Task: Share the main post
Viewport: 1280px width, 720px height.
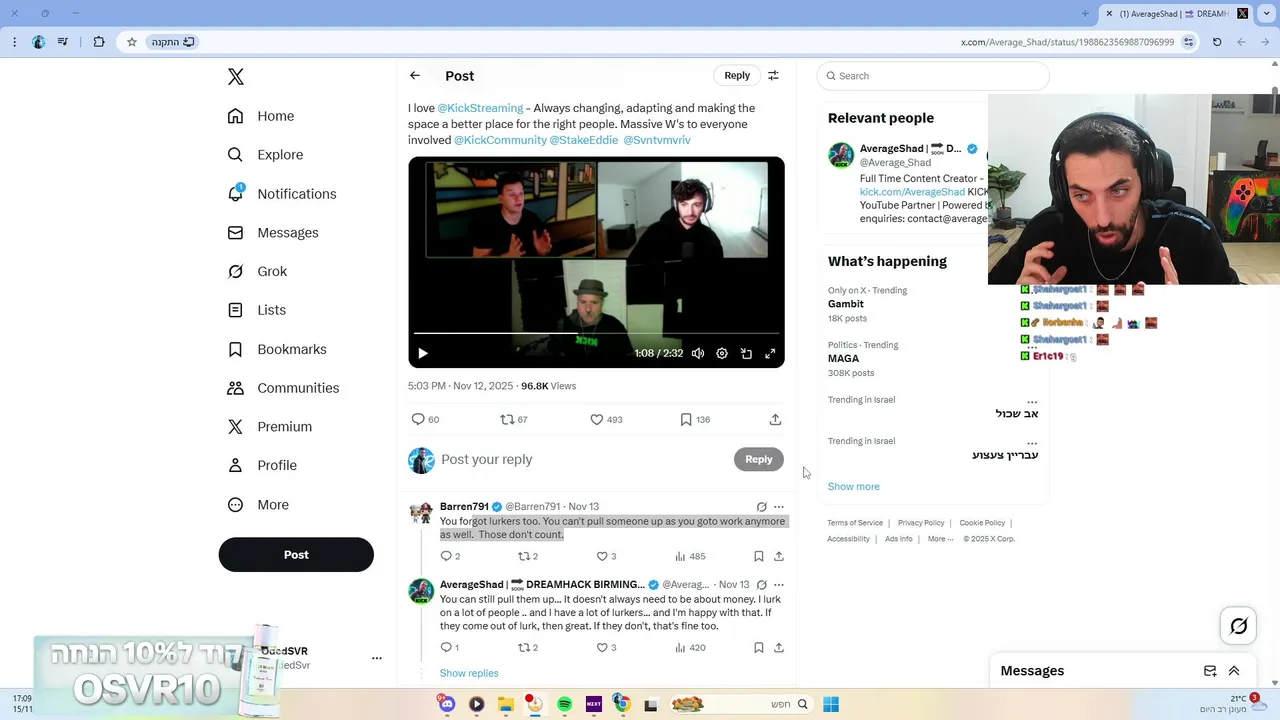Action: click(775, 420)
